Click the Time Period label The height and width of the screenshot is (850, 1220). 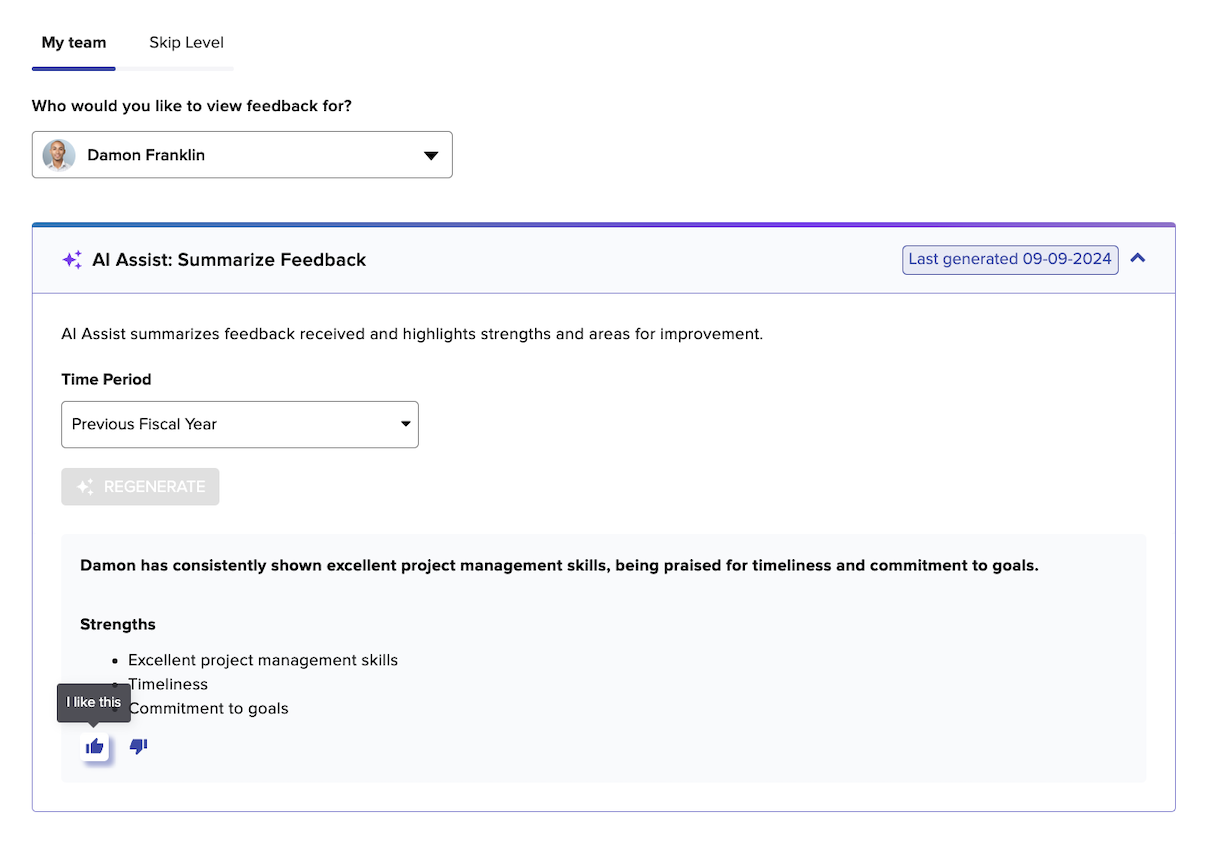click(106, 380)
